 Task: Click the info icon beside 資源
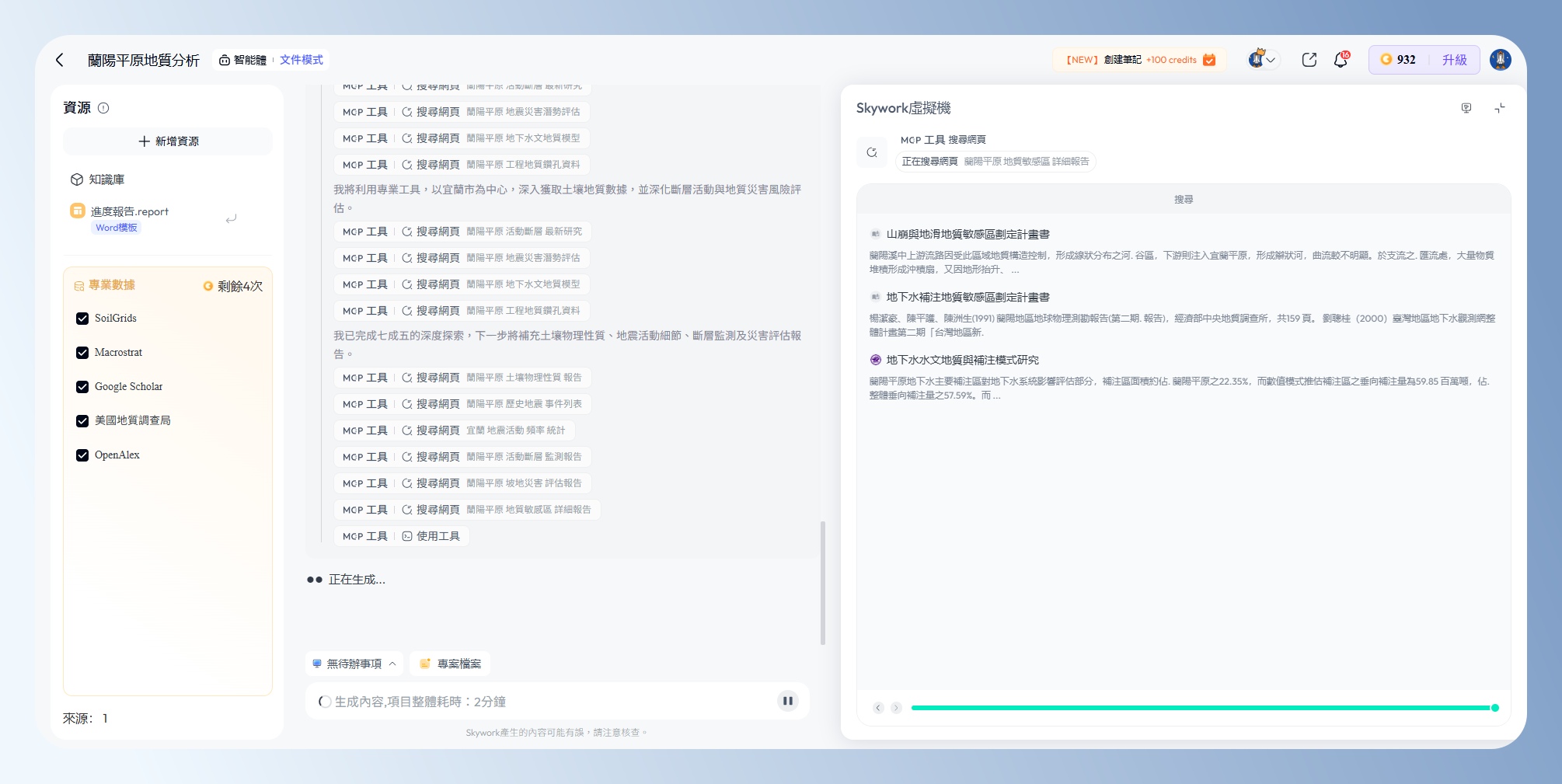pyautogui.click(x=103, y=108)
